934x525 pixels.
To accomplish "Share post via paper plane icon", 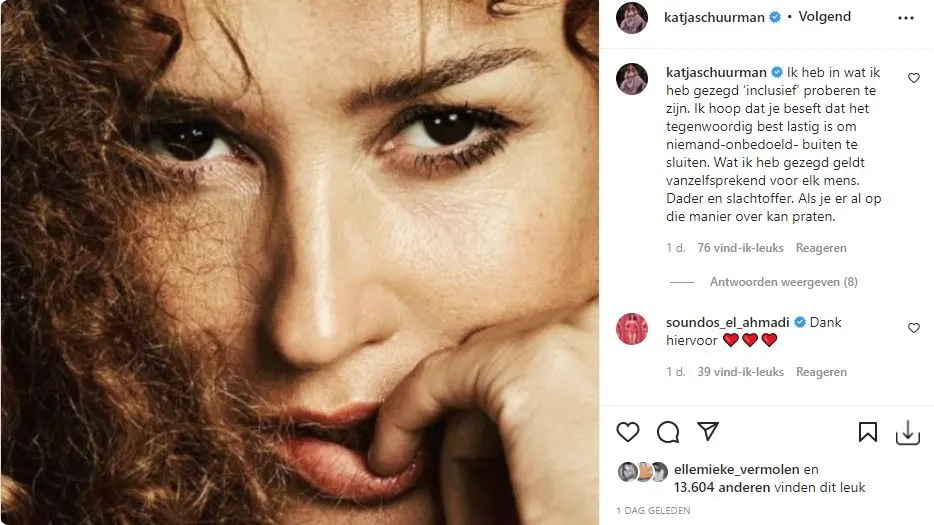I will (x=707, y=432).
